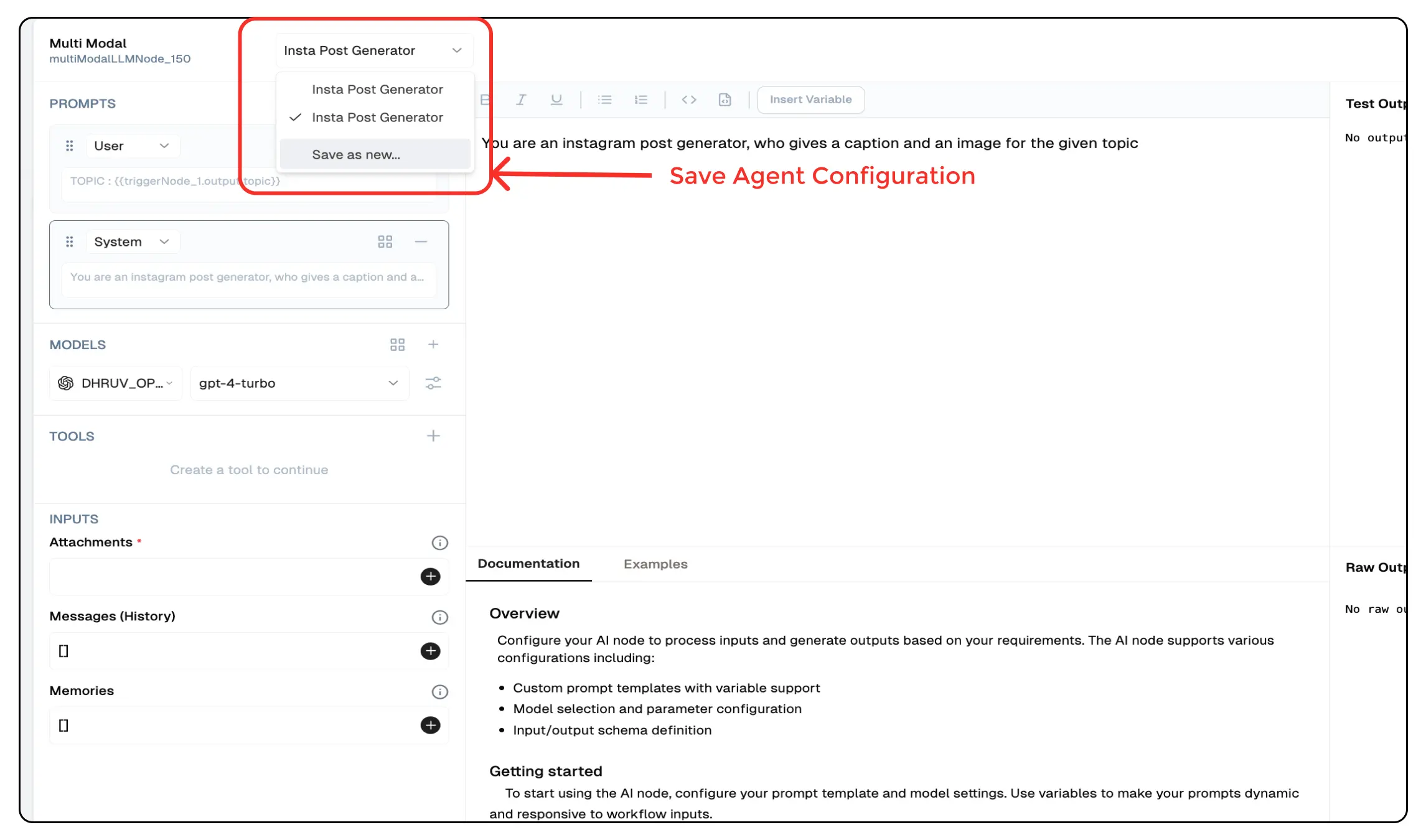The image size is (1426, 840).
Task: Choose the Save as new option
Action: pos(355,154)
